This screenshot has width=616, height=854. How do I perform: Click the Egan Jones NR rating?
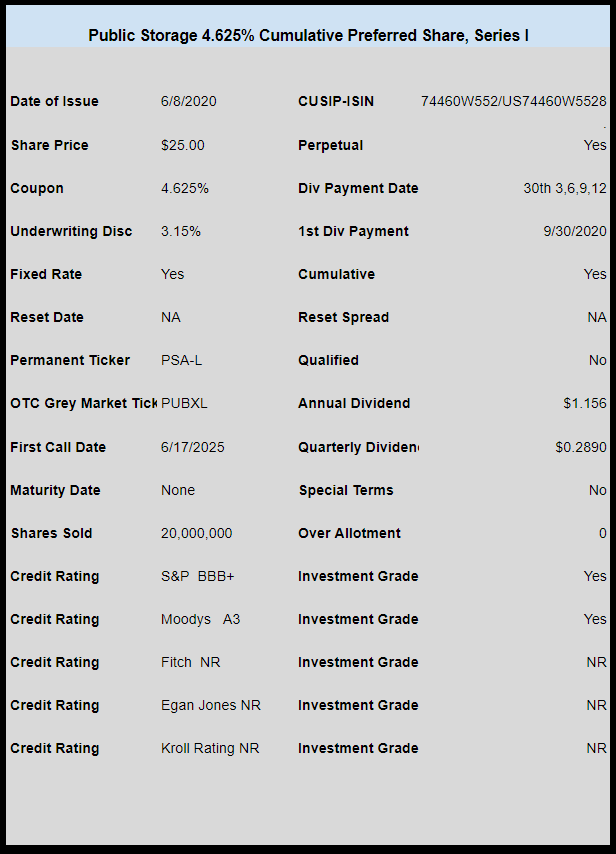pos(211,705)
